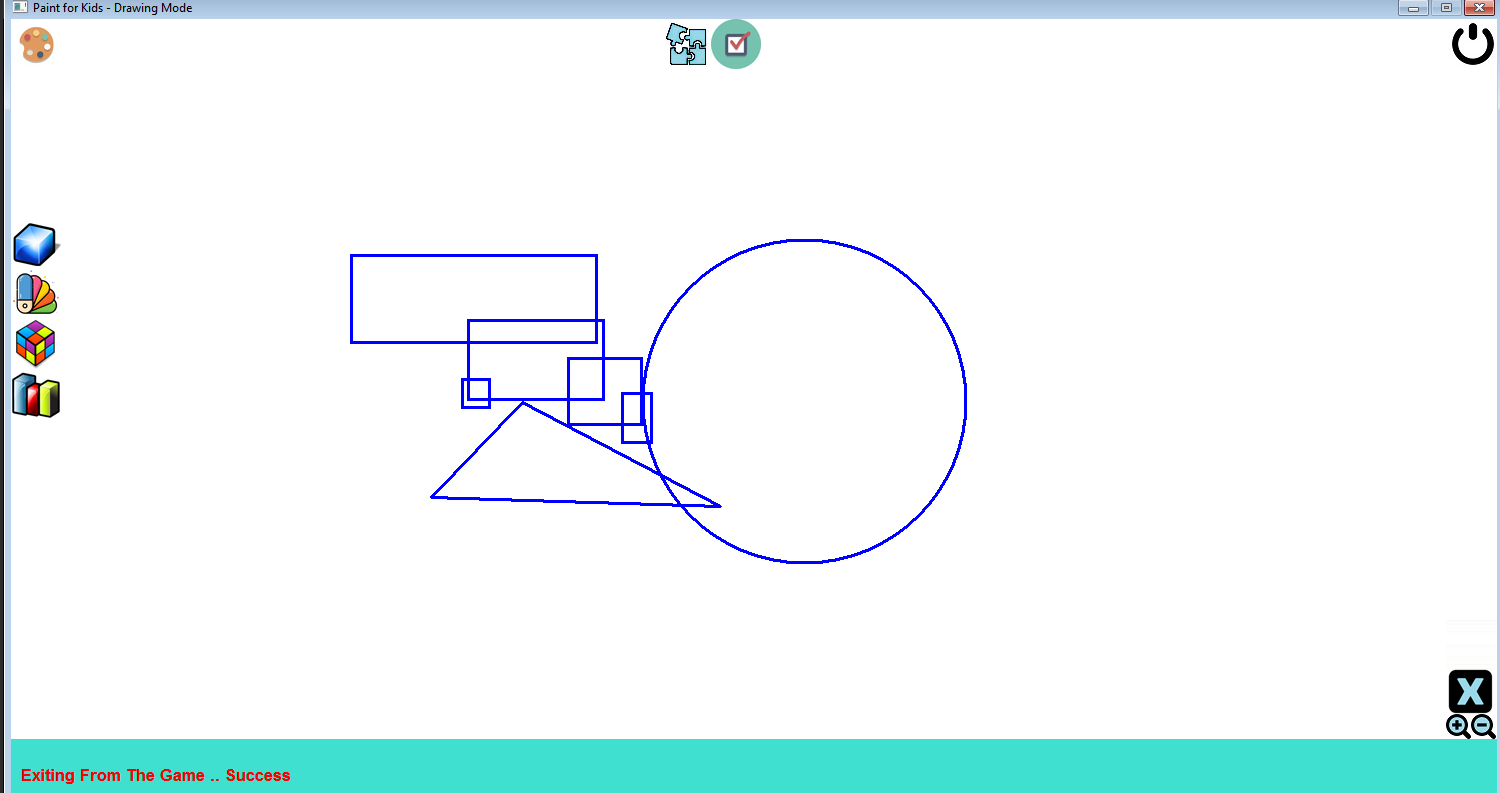1500x793 pixels.
Task: Minimize the Paint for Kids window
Action: pos(1412,8)
